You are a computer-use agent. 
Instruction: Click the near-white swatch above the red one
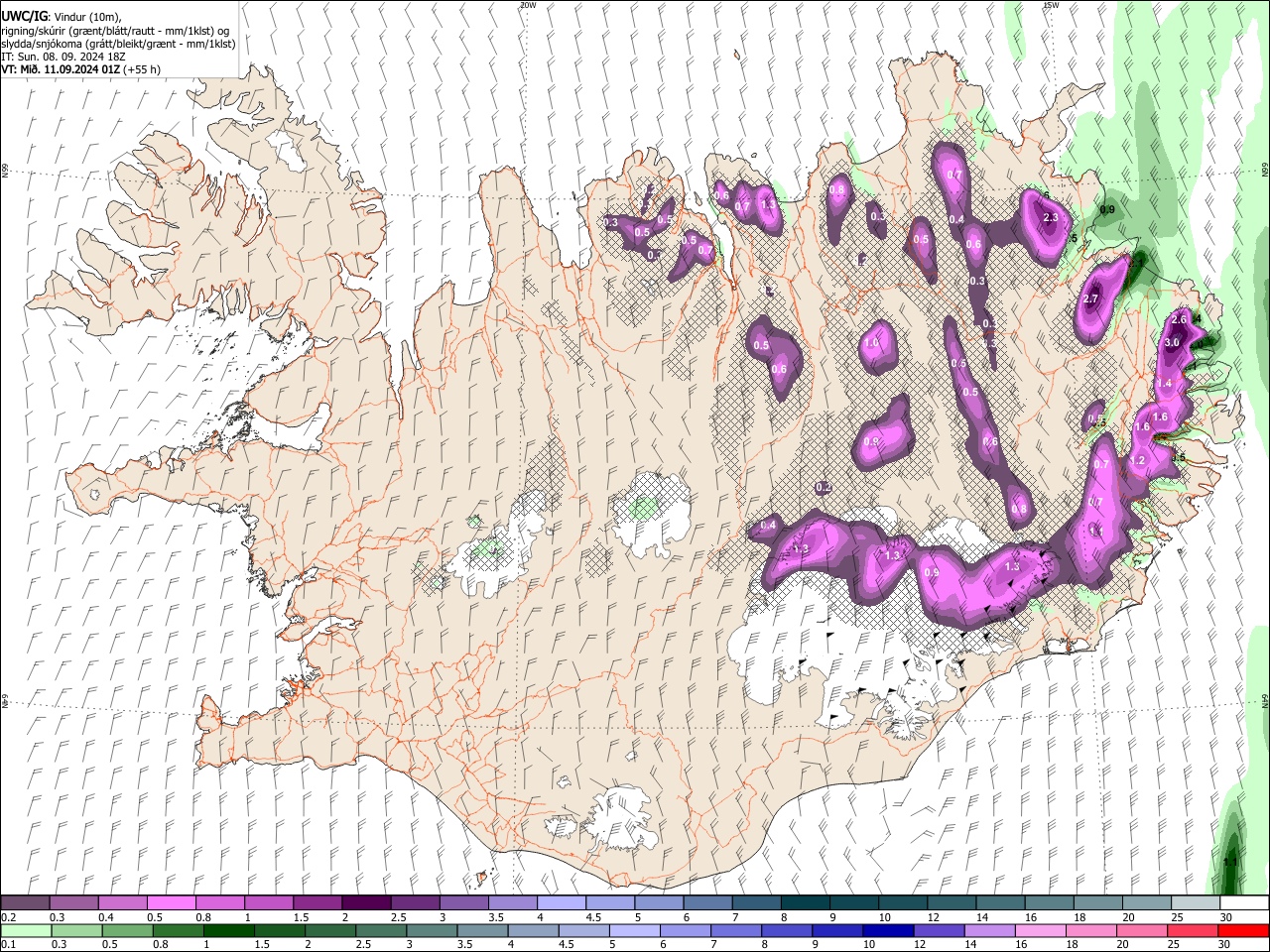pos(1243,903)
